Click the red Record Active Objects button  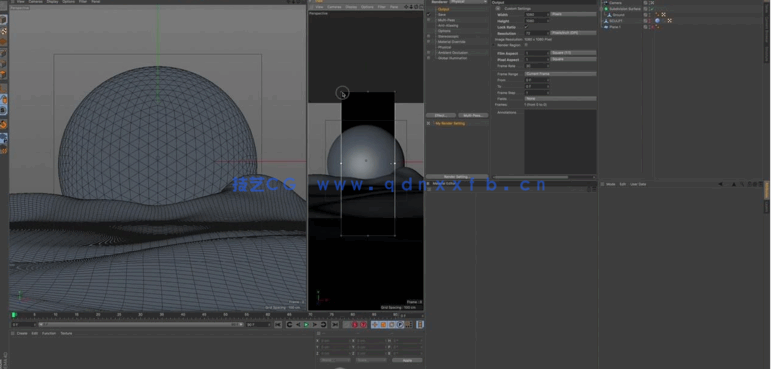(x=355, y=325)
